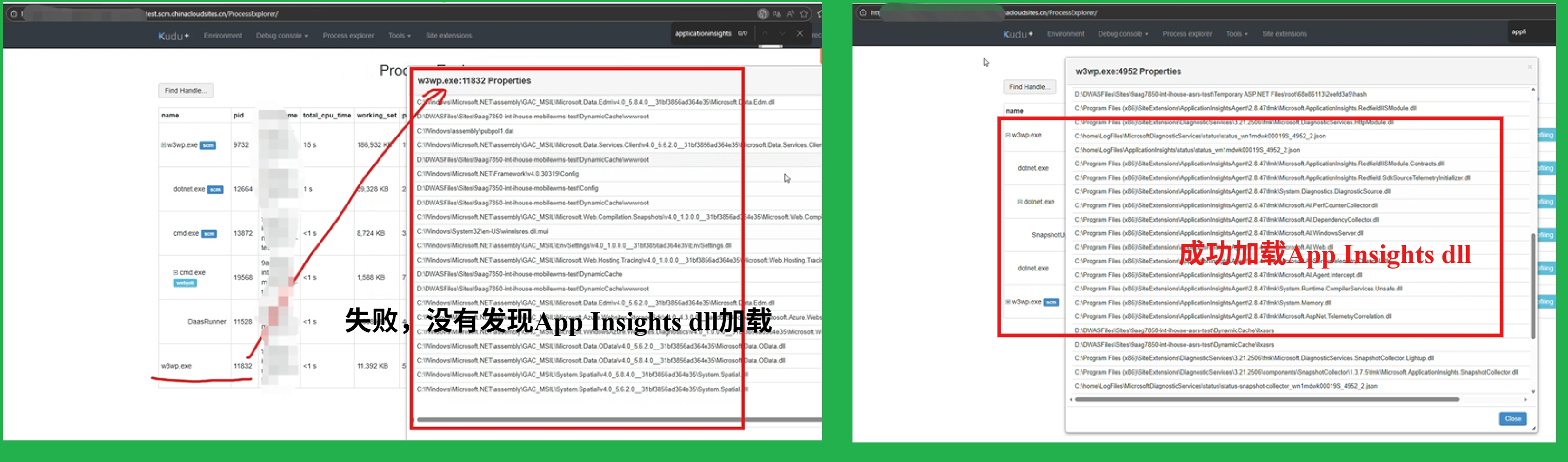The height and width of the screenshot is (462, 1568).
Task: Click the lock icon in the left address bar
Action: (x=13, y=13)
